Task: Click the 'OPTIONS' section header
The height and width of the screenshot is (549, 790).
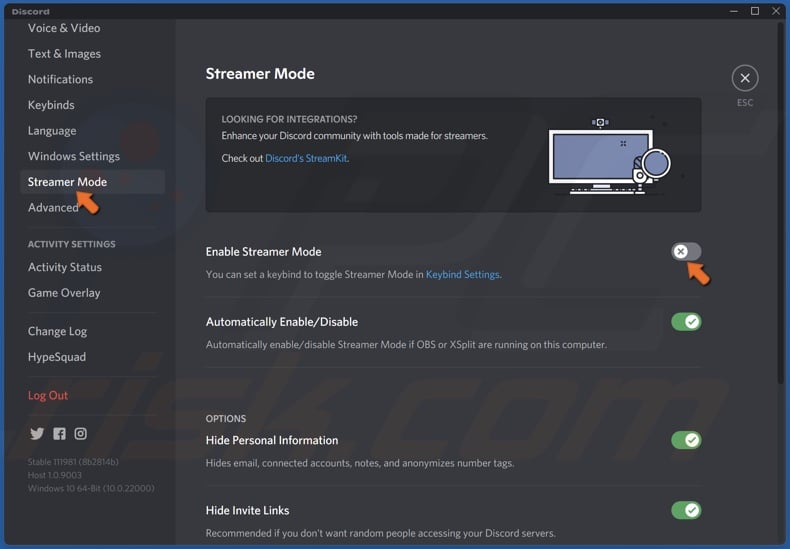Action: click(x=226, y=419)
